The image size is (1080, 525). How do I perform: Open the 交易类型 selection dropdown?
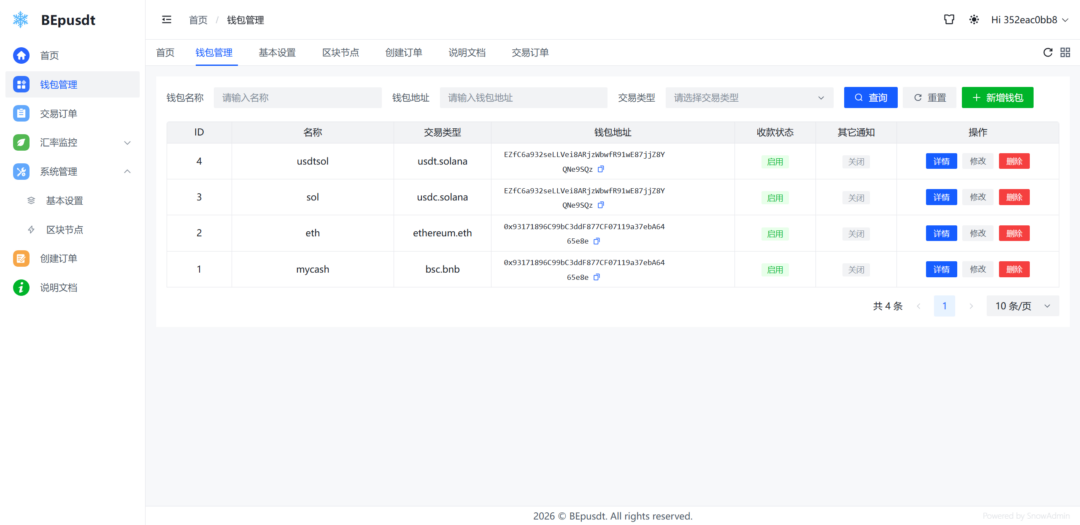[x=749, y=98]
